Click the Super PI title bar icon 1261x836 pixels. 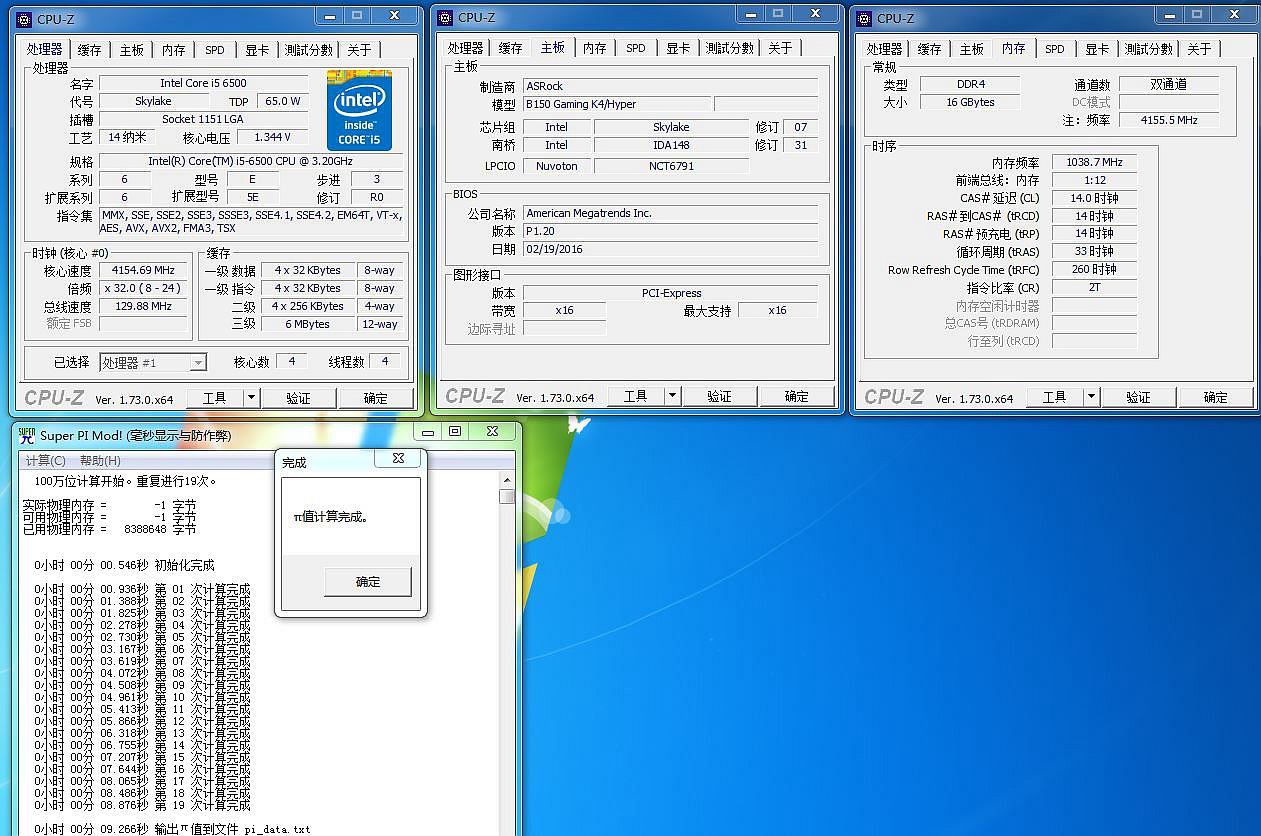[27, 435]
